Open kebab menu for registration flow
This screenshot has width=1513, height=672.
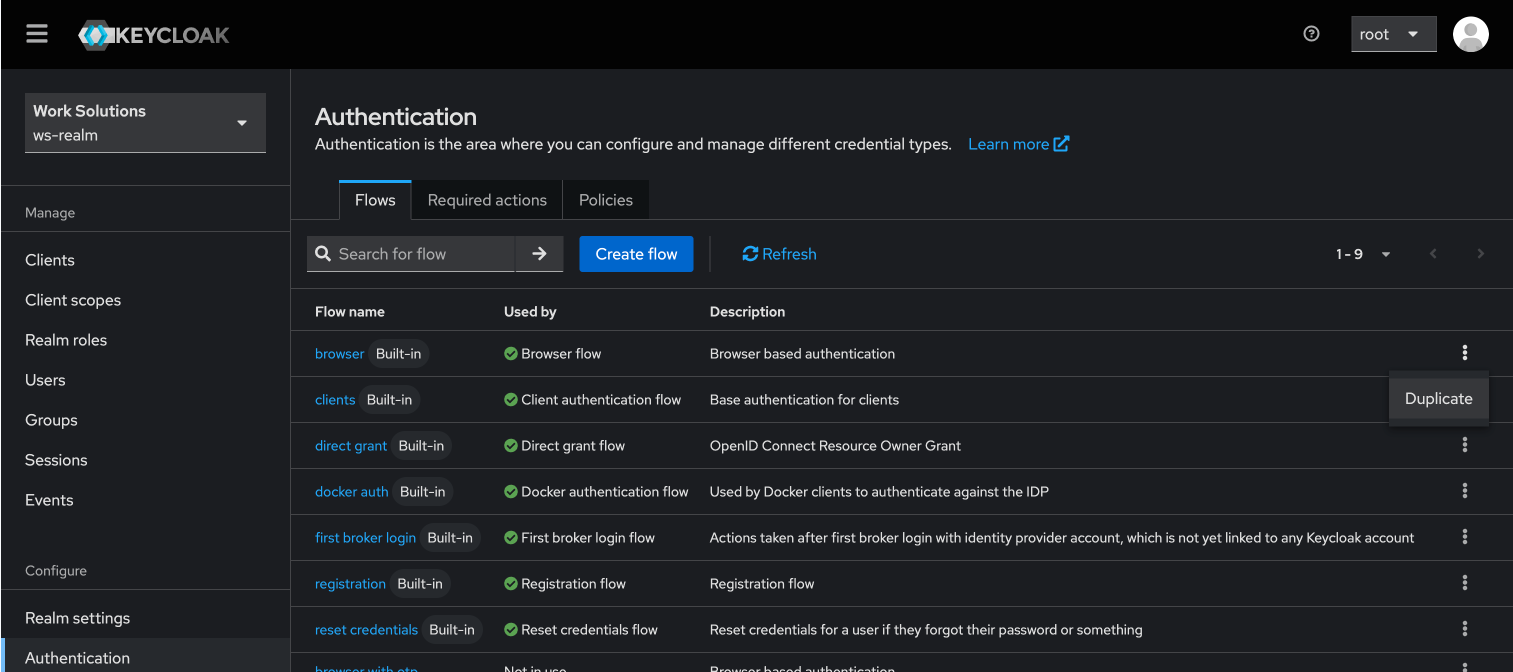[x=1464, y=583]
